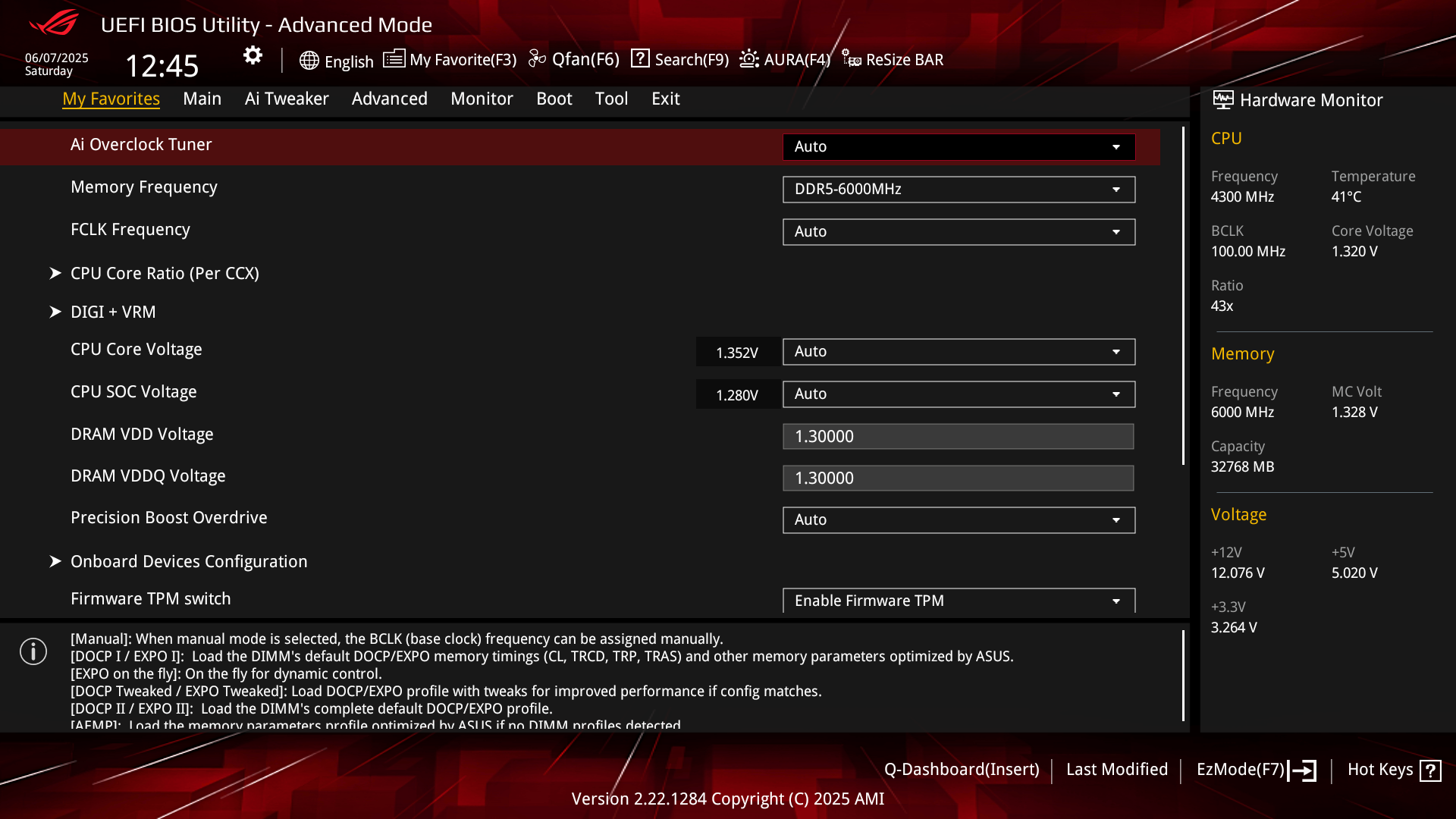The height and width of the screenshot is (819, 1456).
Task: Expand Onboard Devices Configuration
Action: point(189,561)
